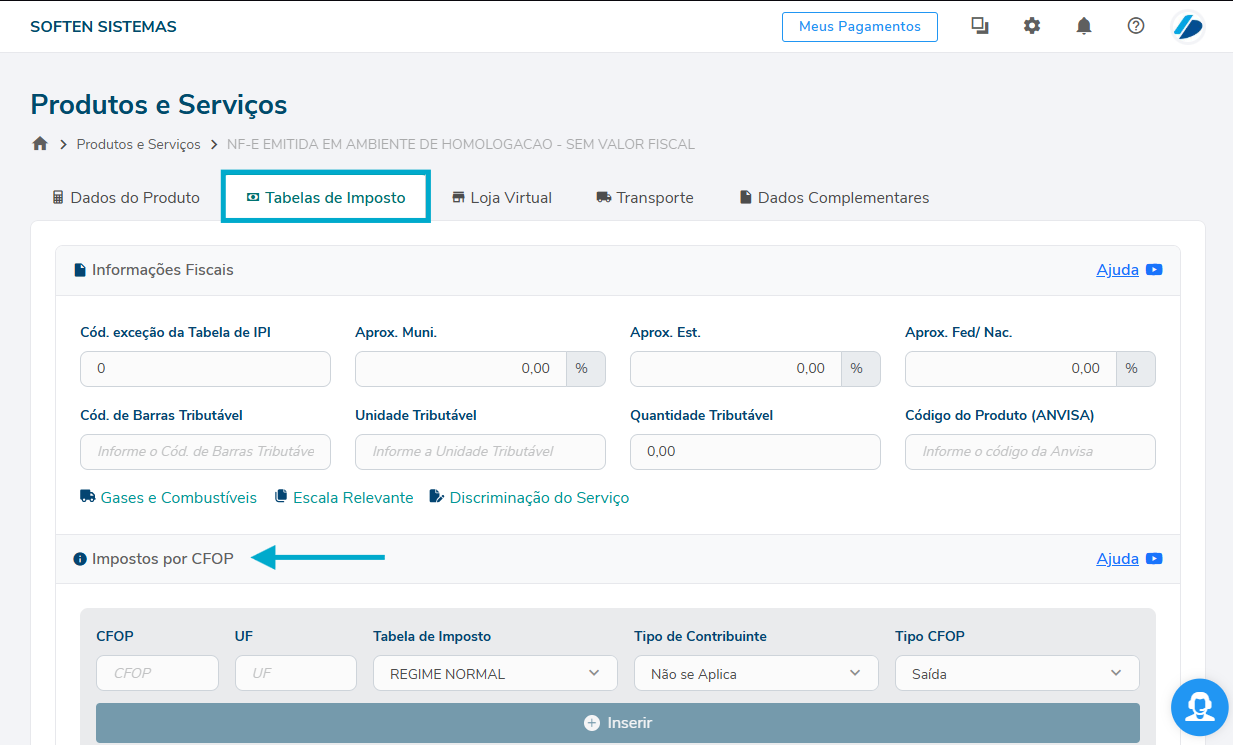Screen dimensions: 1233x745
Task: Click the user profile avatar logo
Action: click(1188, 27)
